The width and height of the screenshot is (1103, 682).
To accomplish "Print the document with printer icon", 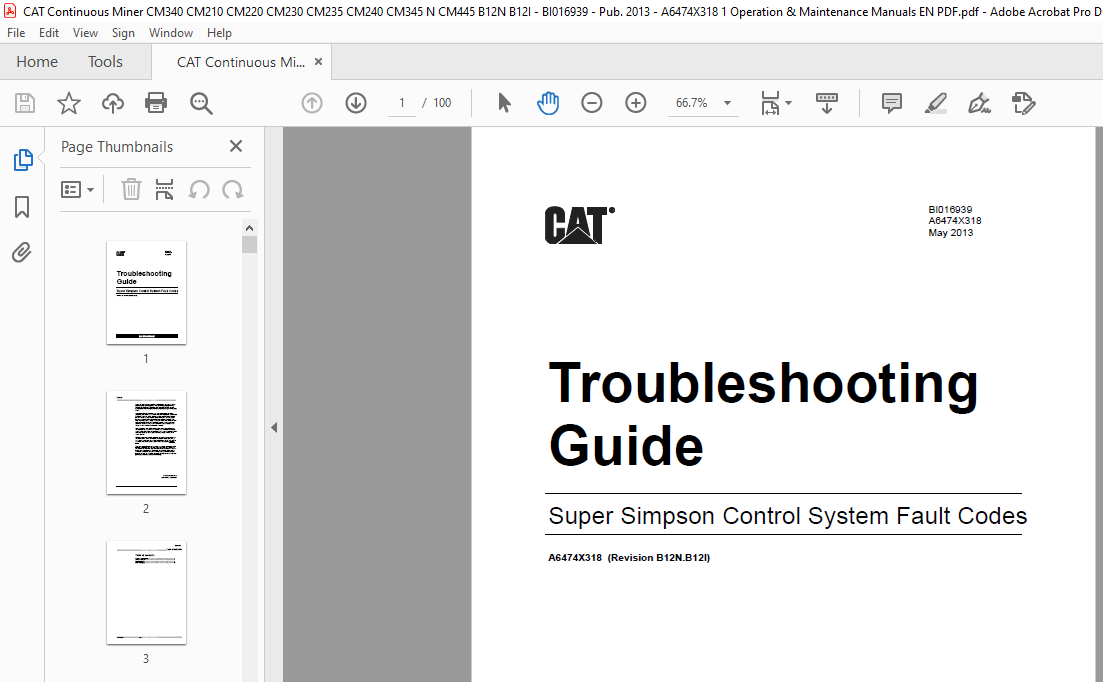I will tap(156, 103).
